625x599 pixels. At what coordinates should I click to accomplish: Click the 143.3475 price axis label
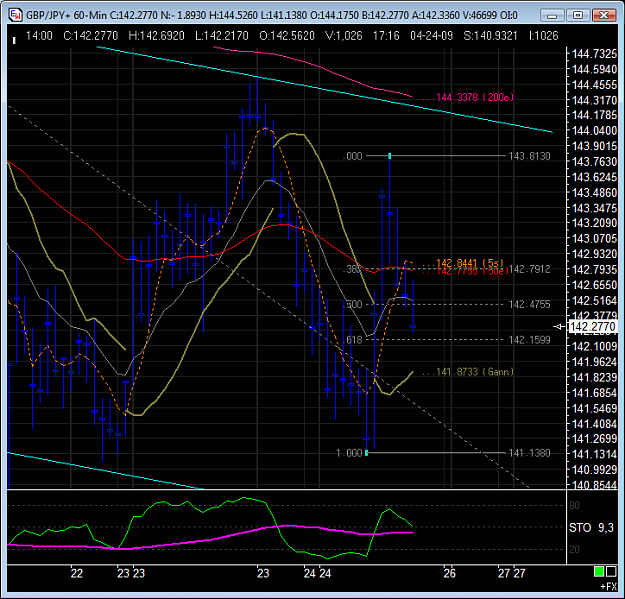(x=594, y=208)
